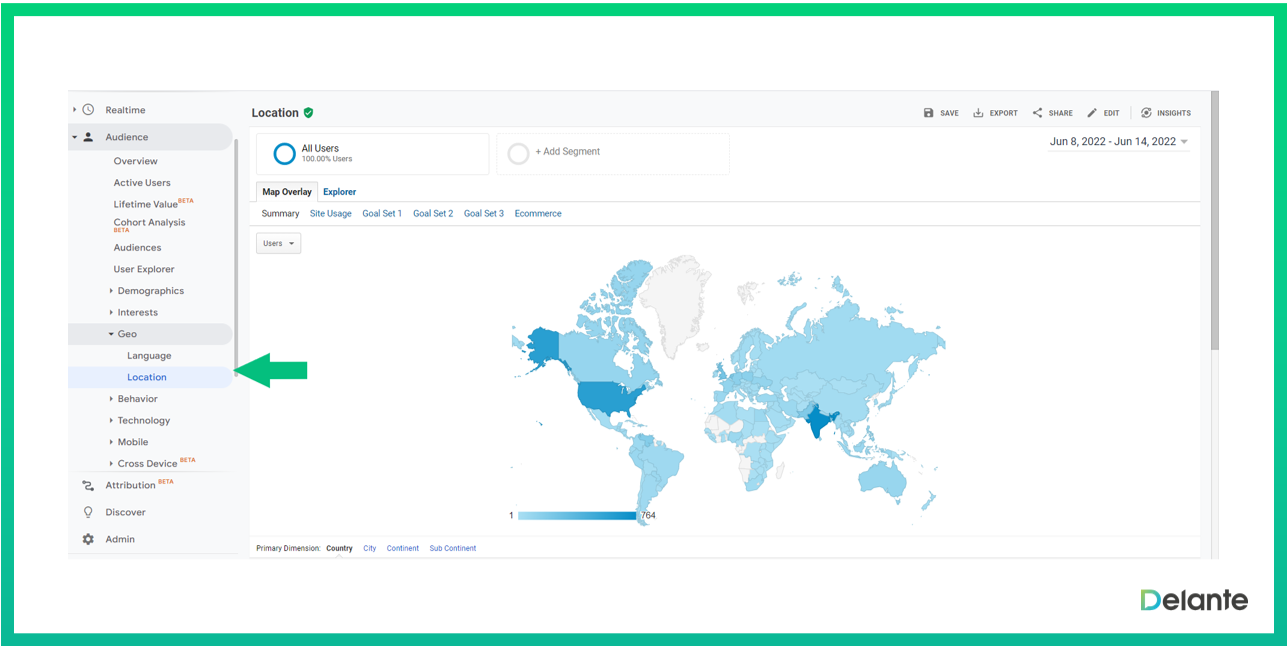Click the Add Segment box

(x=612, y=154)
